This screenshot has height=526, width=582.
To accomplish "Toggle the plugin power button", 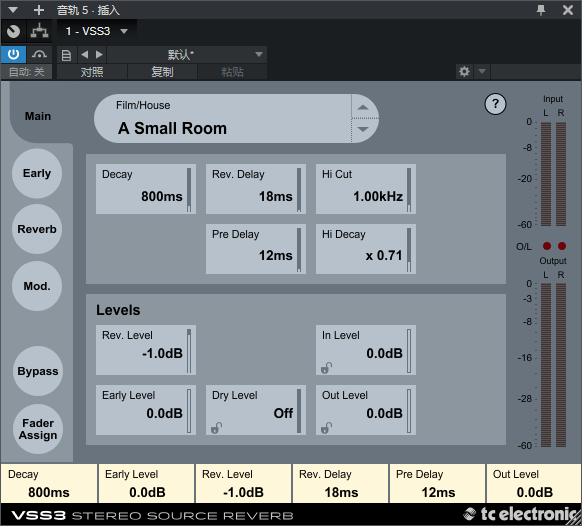I will [x=13, y=55].
